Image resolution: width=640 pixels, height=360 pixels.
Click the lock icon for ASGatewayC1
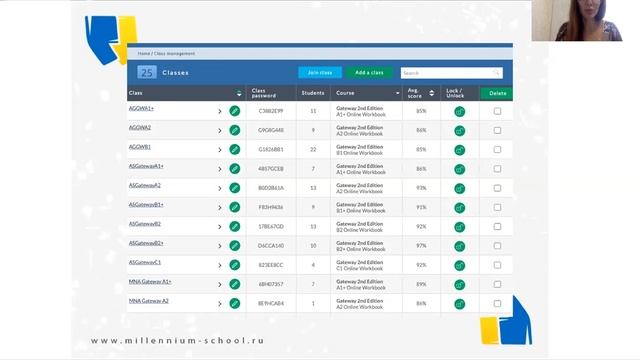click(x=460, y=265)
